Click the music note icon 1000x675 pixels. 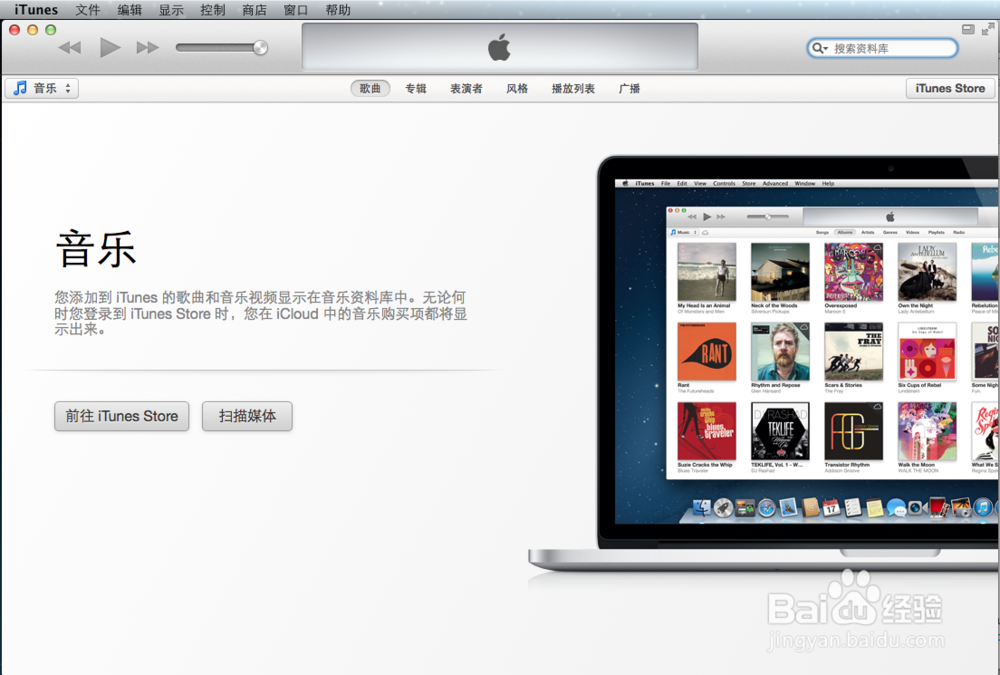pos(20,88)
